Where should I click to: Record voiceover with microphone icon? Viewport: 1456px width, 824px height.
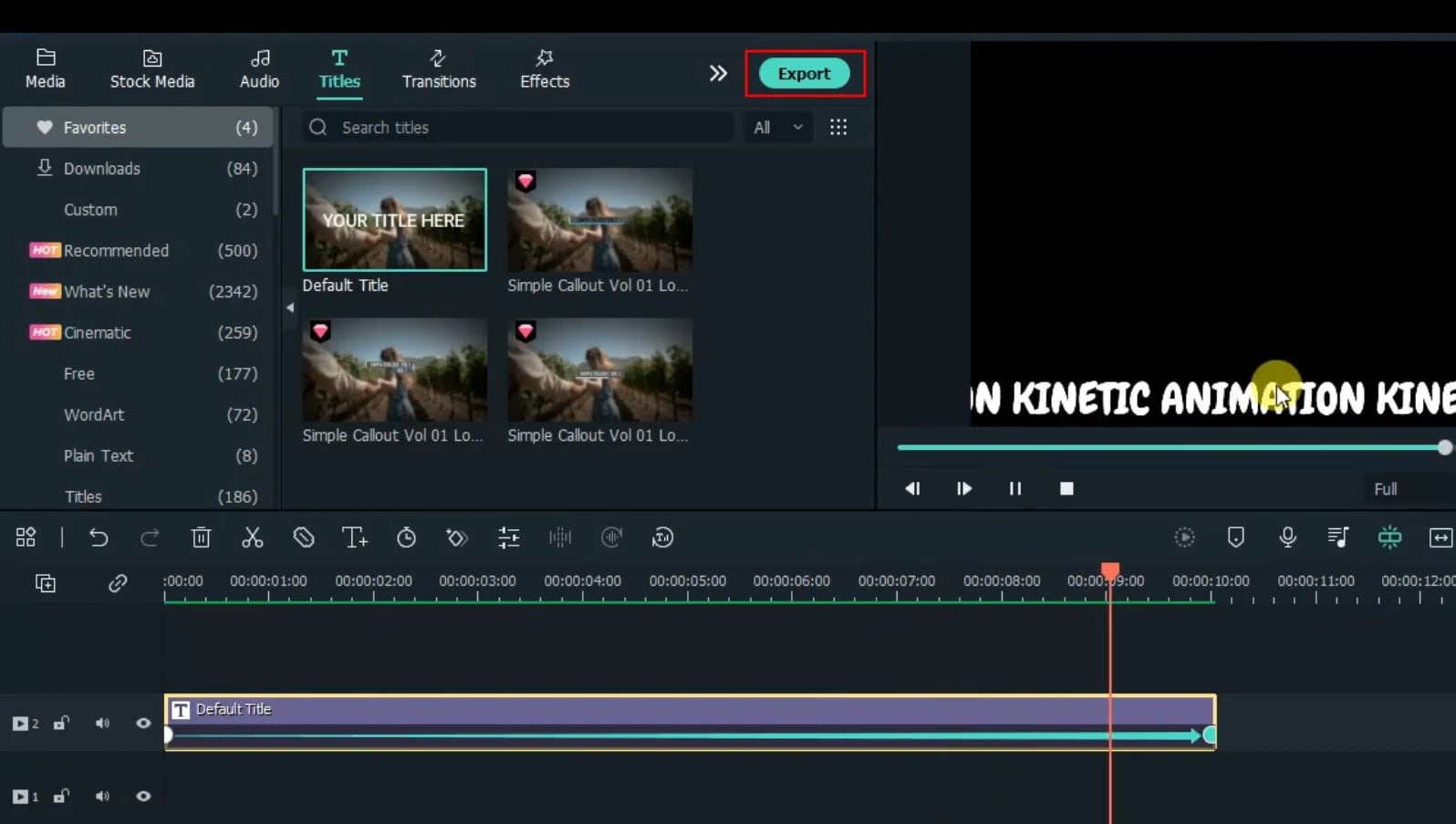(x=1288, y=537)
